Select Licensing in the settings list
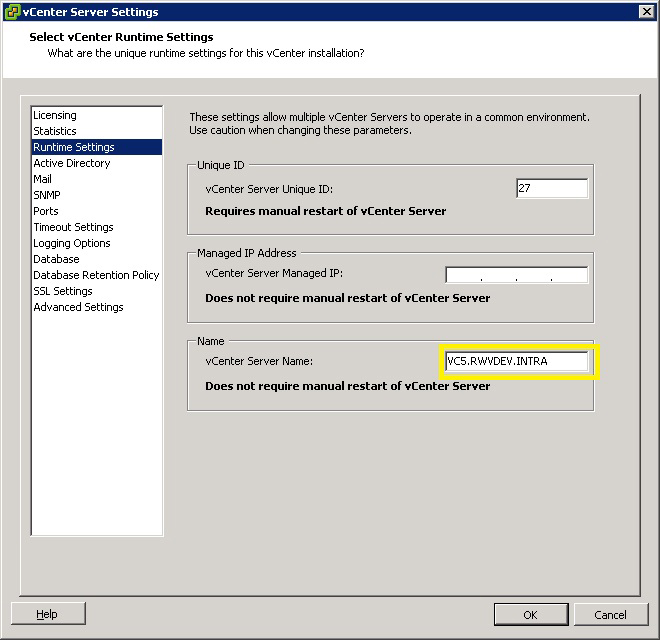The width and height of the screenshot is (660, 640). point(55,115)
